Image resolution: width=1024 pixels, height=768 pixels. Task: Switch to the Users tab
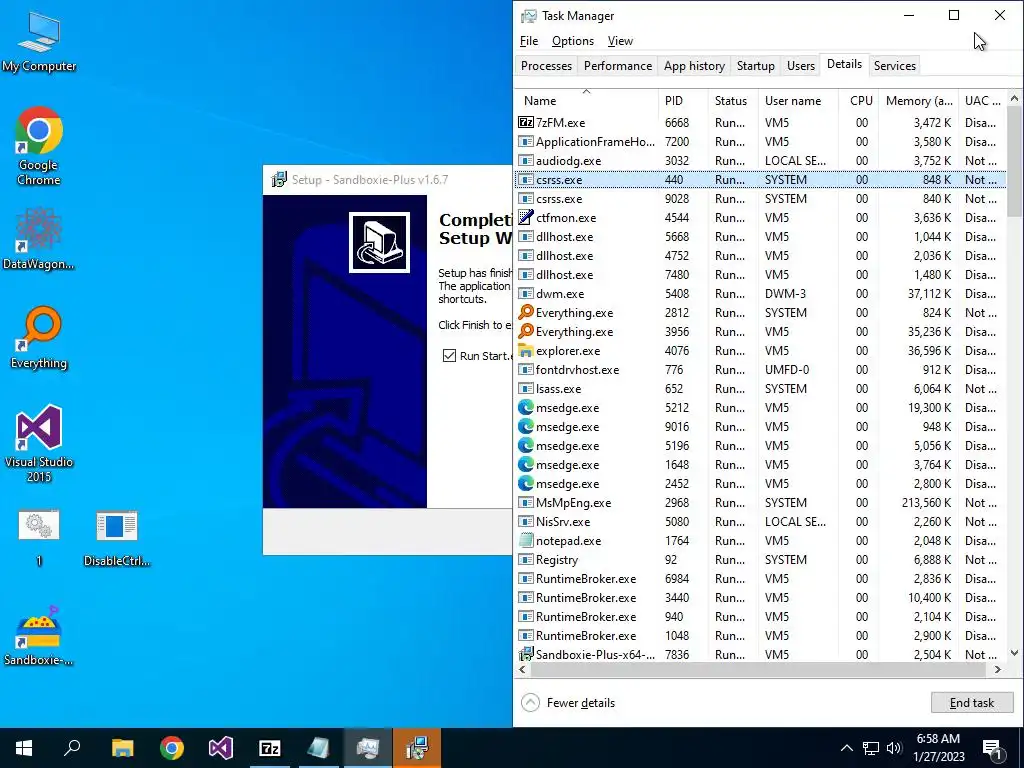(x=801, y=65)
